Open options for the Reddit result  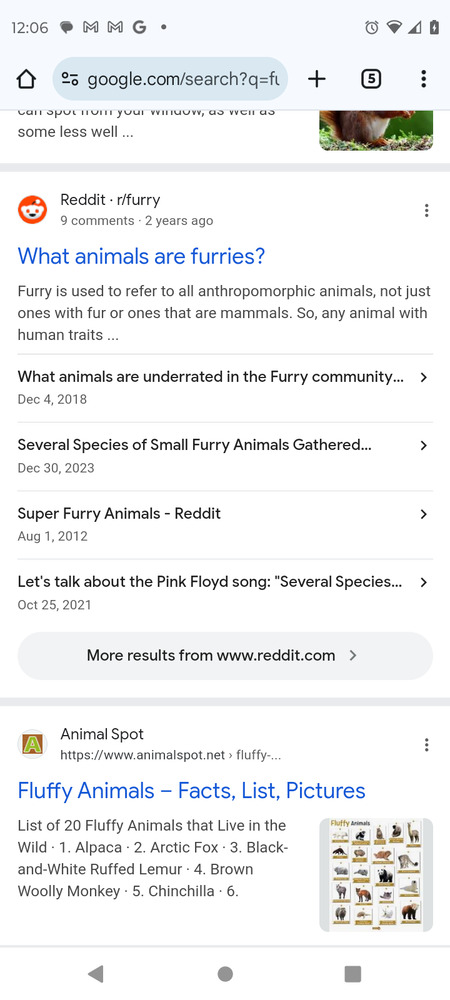[426, 210]
